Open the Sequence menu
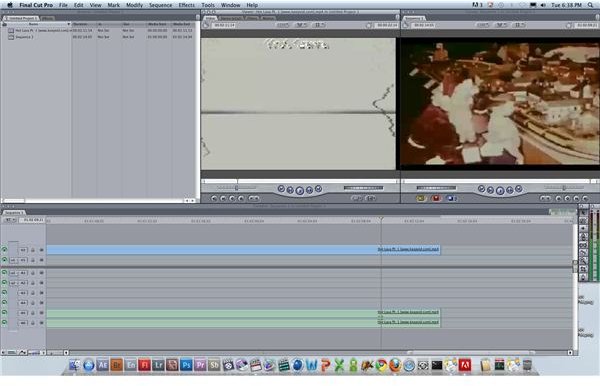Viewport: 600px width, 386px height. pos(160,5)
